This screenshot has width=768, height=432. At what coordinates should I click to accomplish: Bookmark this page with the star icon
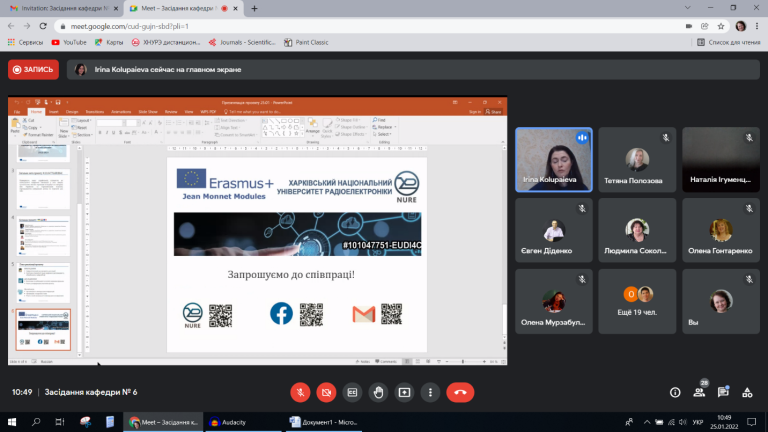tap(721, 26)
